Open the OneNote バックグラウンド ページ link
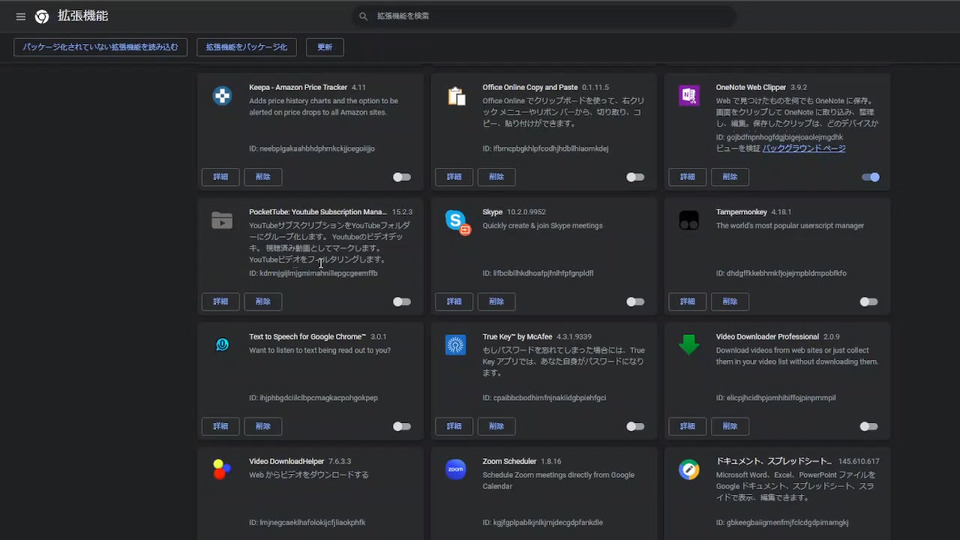960x540 pixels. coord(804,148)
